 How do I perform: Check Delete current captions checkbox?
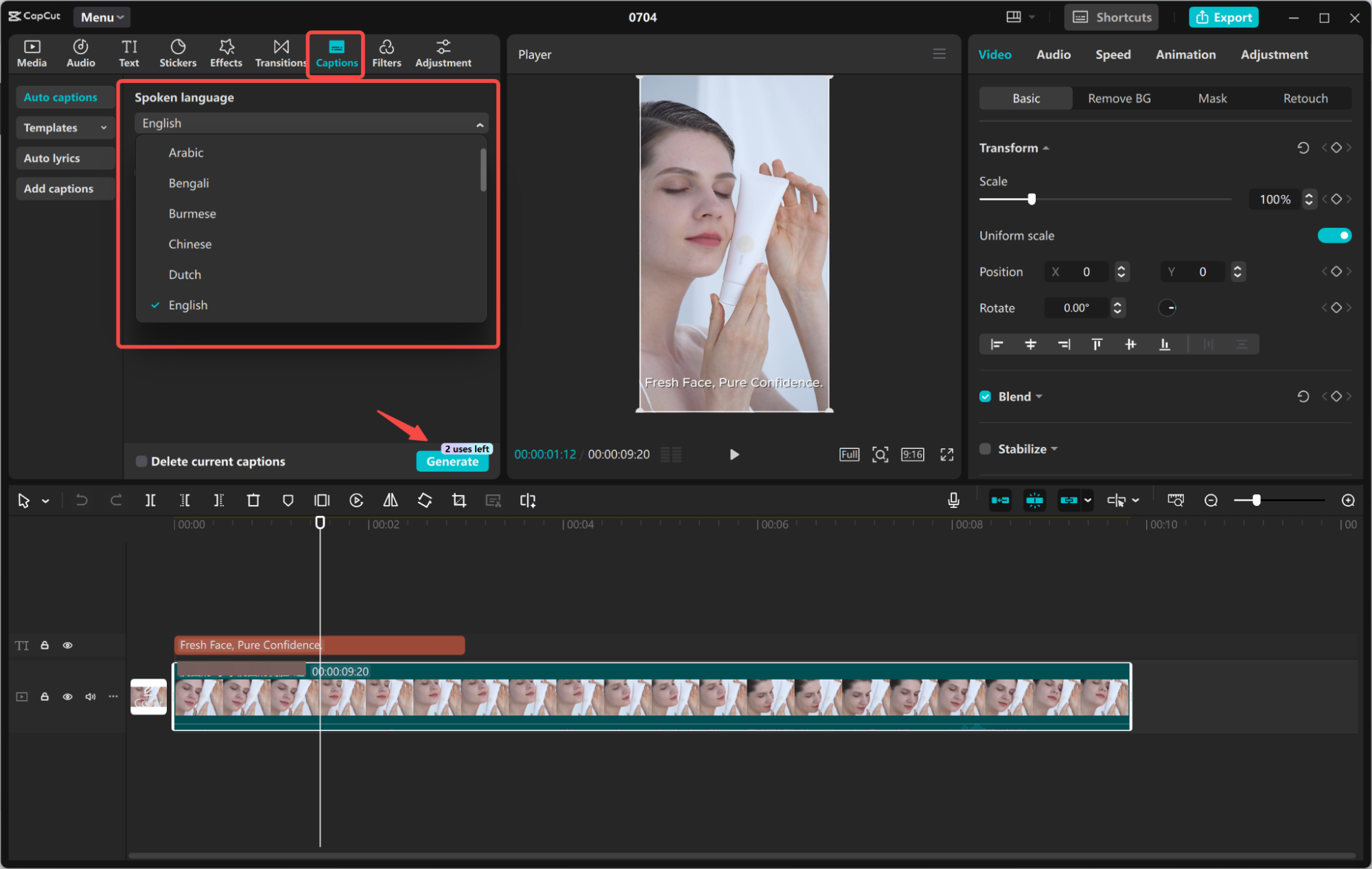[141, 461]
